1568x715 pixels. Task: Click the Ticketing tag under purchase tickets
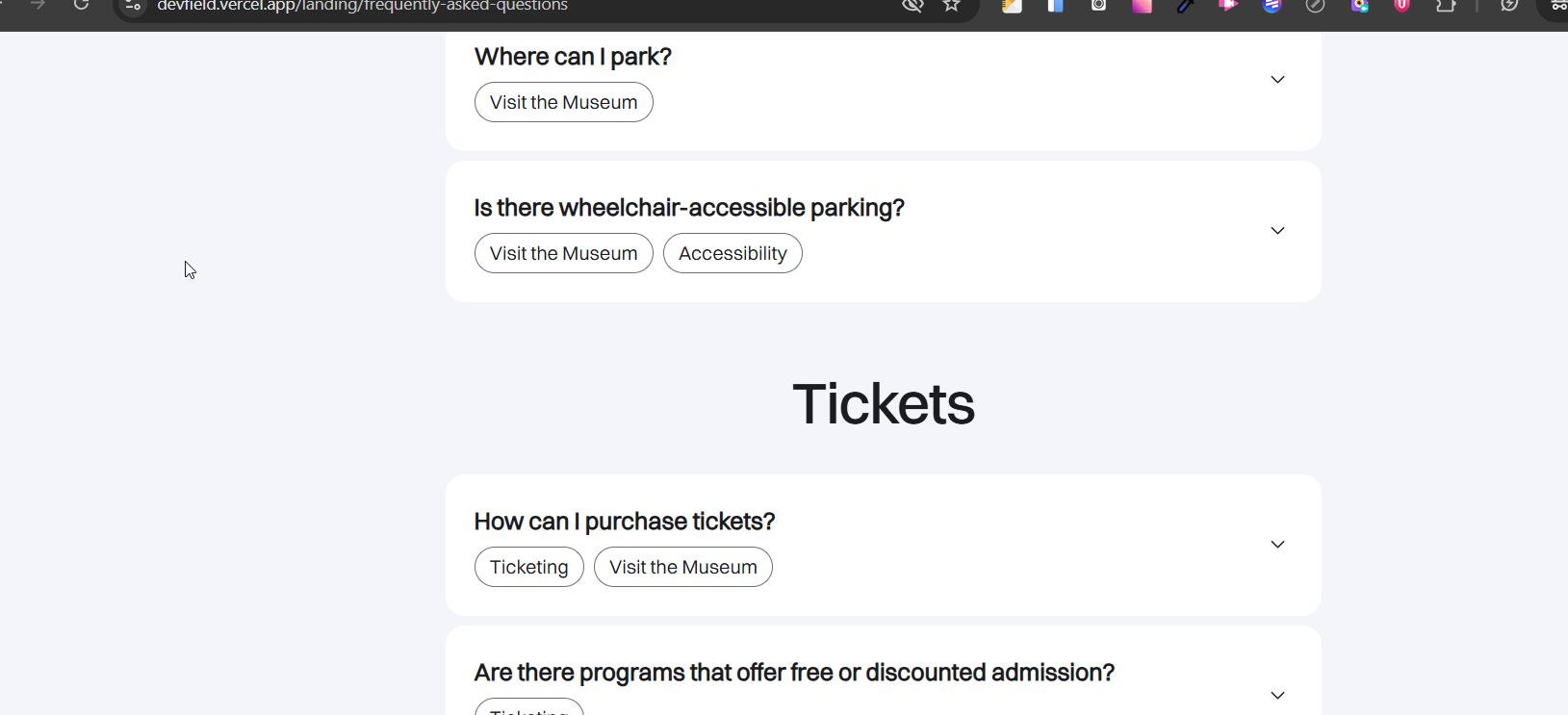(x=528, y=568)
